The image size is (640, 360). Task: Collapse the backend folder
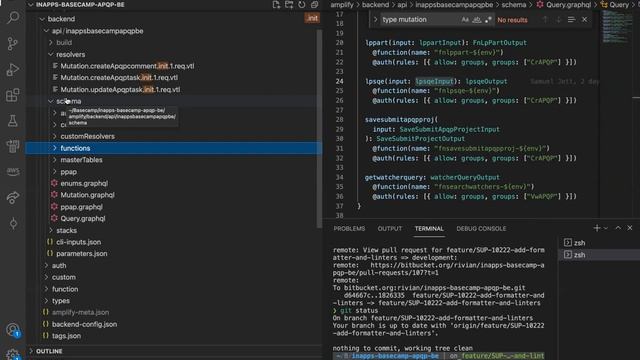point(174,19)
